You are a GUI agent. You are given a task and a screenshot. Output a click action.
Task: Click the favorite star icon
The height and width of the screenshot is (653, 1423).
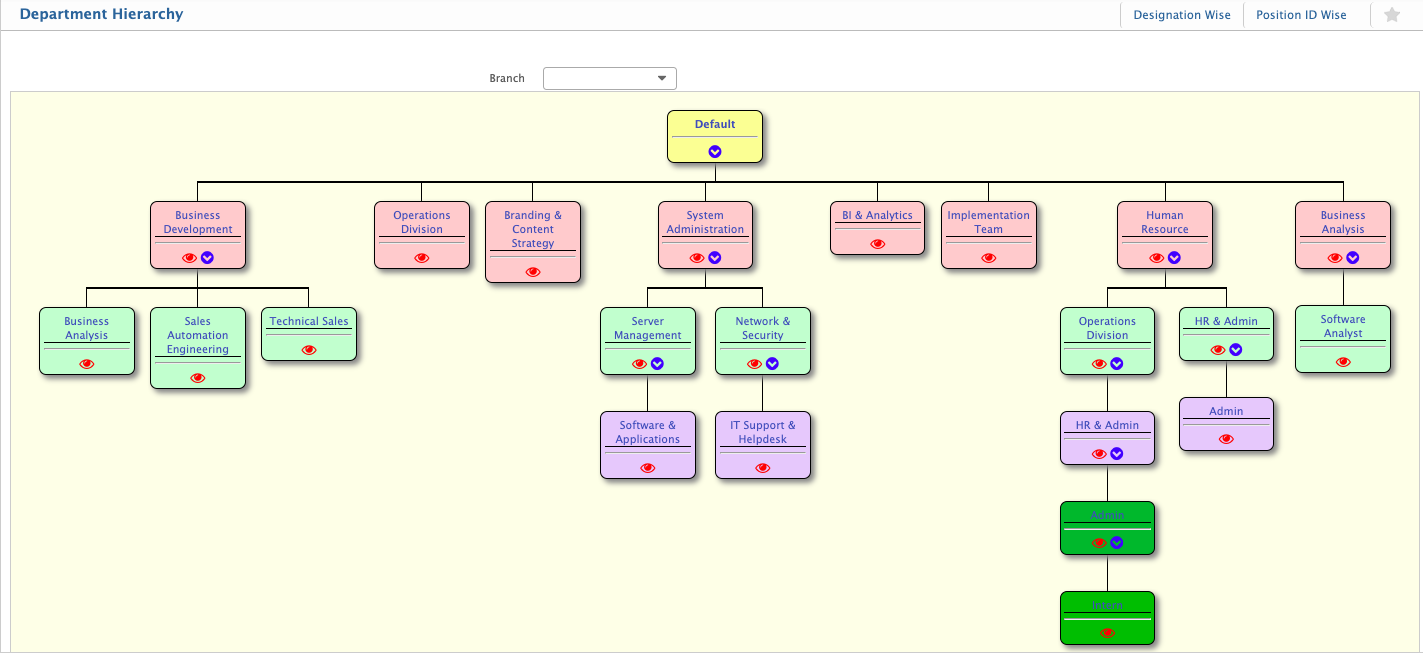1392,15
